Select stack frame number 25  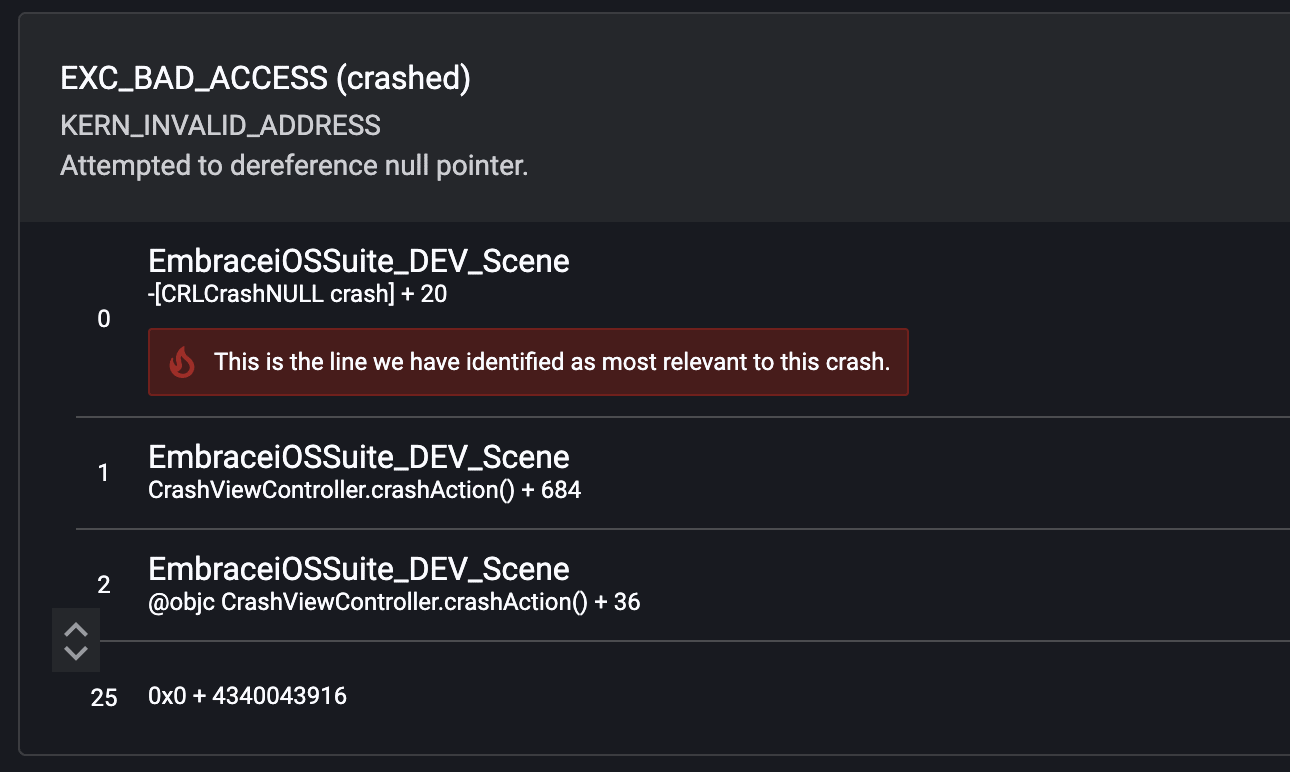tap(104, 698)
